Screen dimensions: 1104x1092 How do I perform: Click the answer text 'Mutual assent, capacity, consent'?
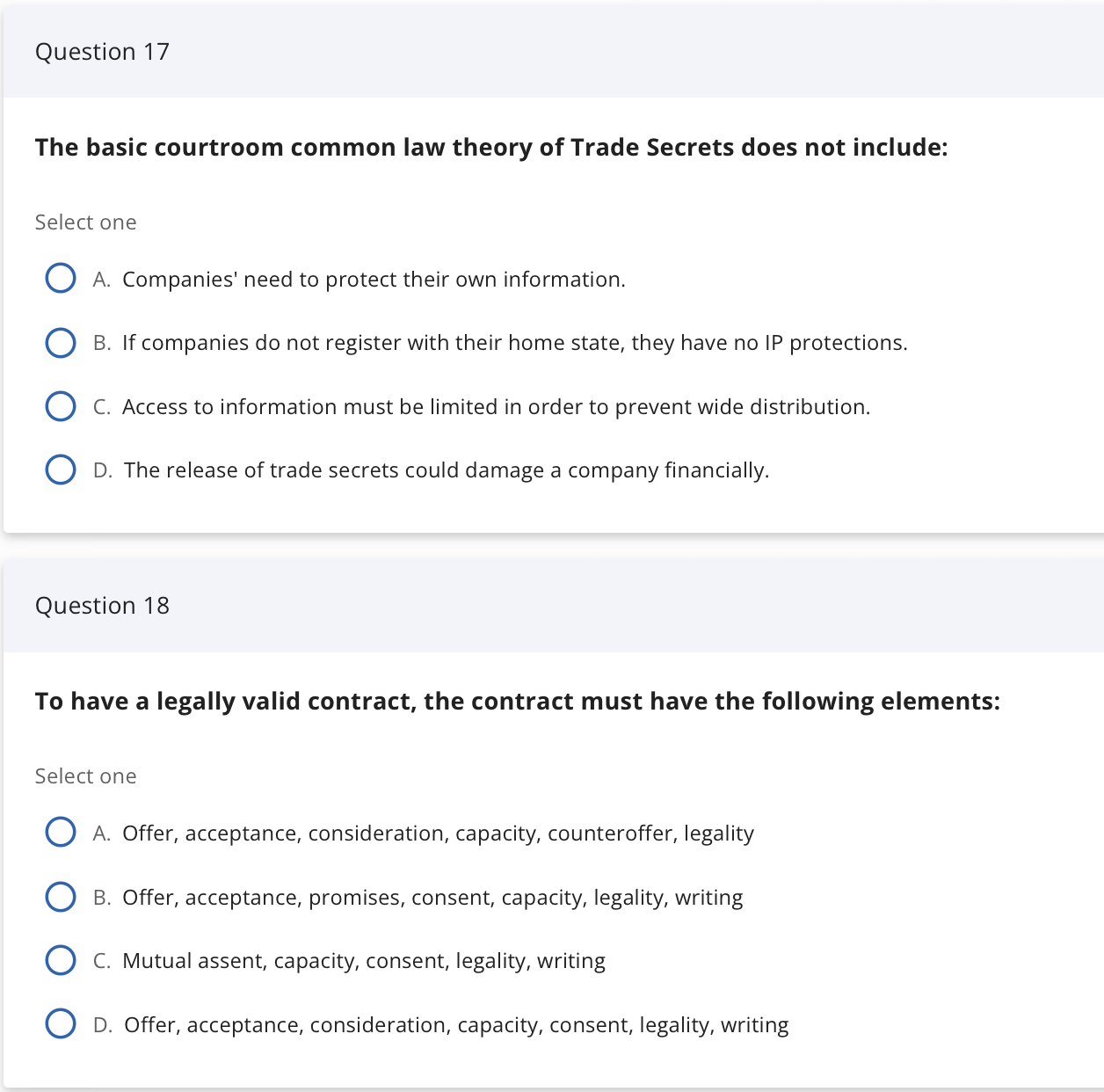pos(363,961)
